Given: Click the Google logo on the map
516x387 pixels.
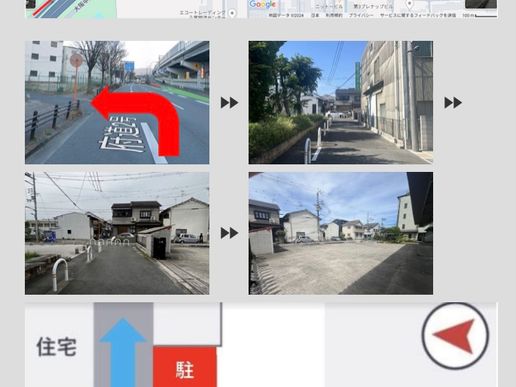Looking at the screenshot, I should point(263,4).
